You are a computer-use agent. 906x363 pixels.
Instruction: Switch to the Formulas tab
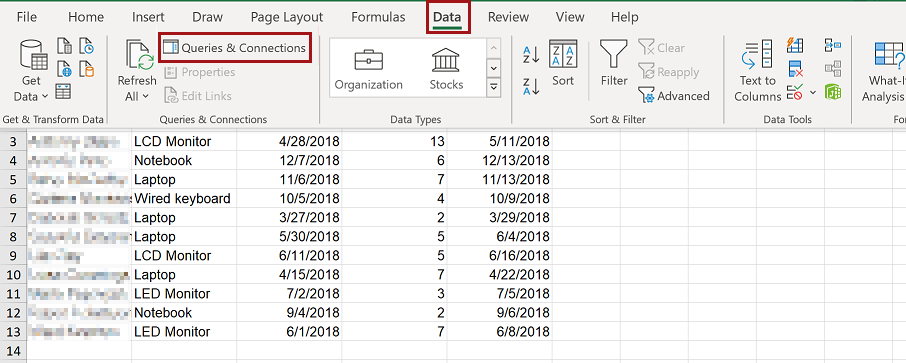[378, 17]
